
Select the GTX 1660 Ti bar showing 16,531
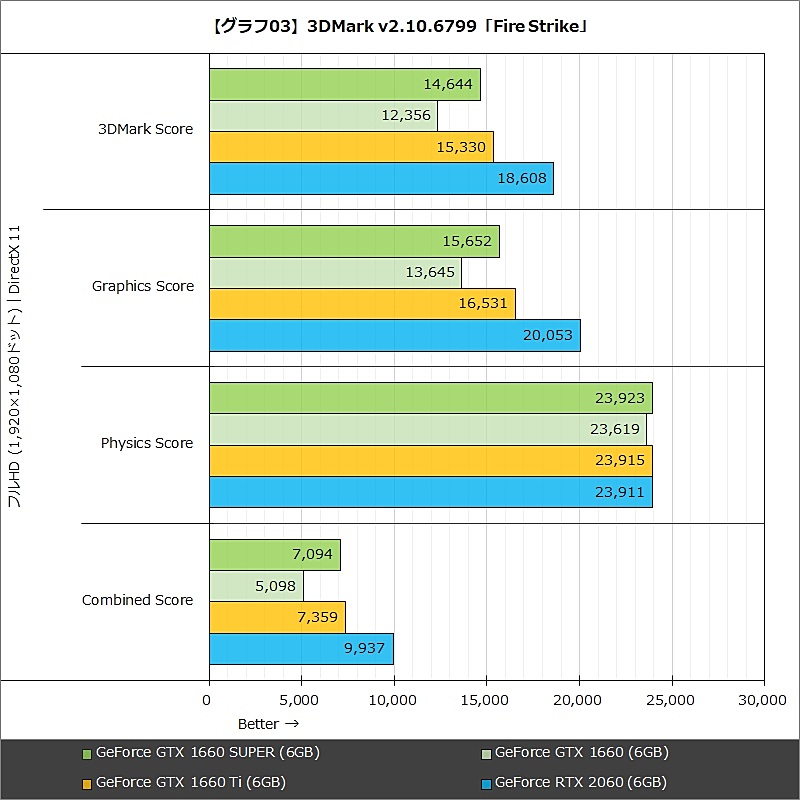(x=360, y=300)
